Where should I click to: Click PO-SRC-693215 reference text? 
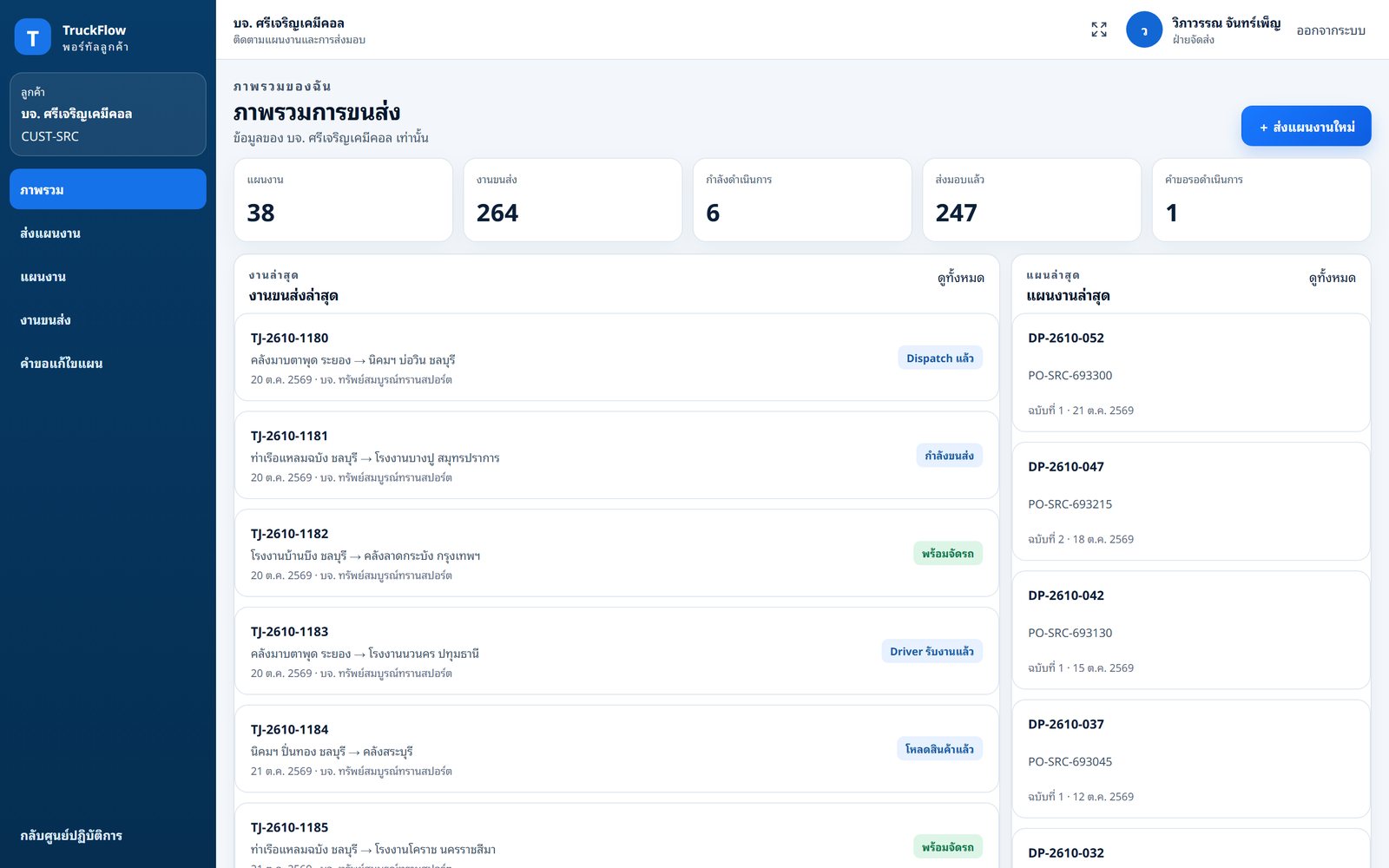point(1070,504)
